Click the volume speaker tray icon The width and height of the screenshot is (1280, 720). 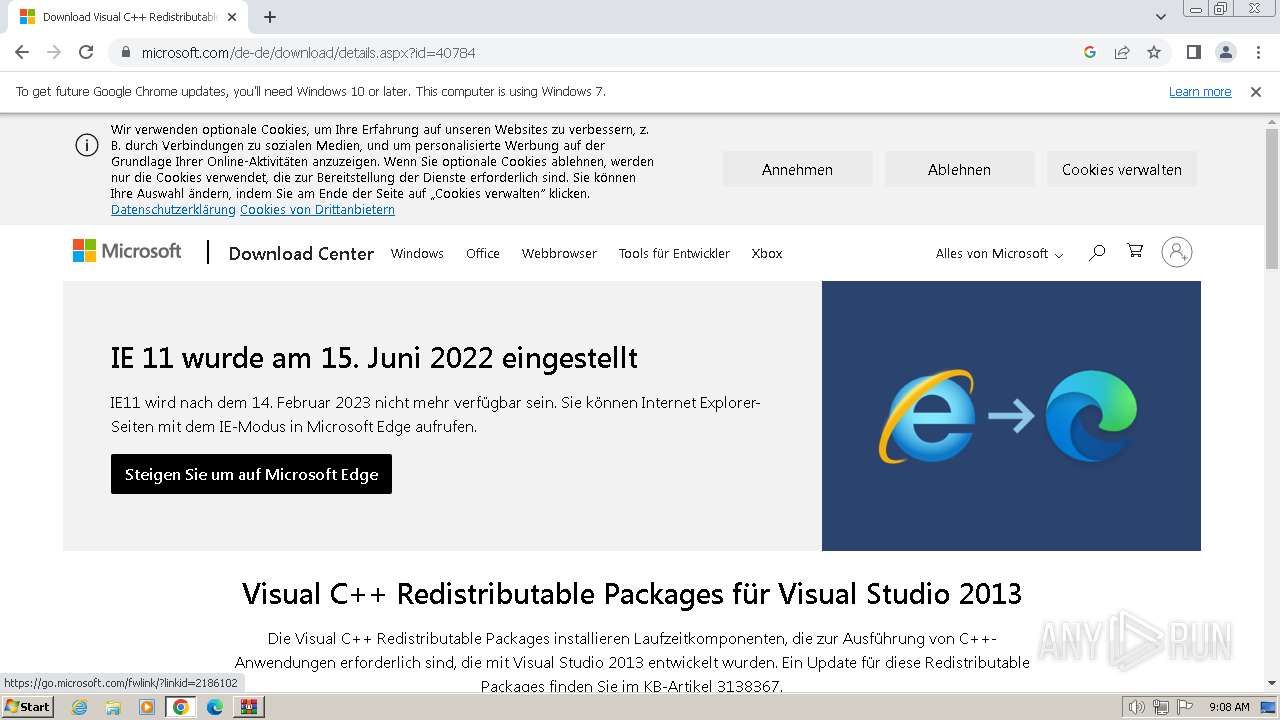click(x=1137, y=707)
